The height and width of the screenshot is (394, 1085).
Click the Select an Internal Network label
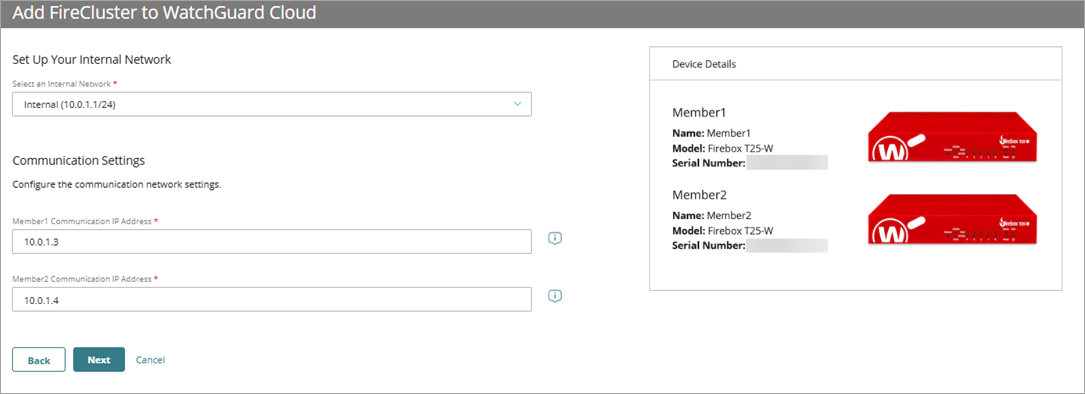pyautogui.click(x=64, y=83)
